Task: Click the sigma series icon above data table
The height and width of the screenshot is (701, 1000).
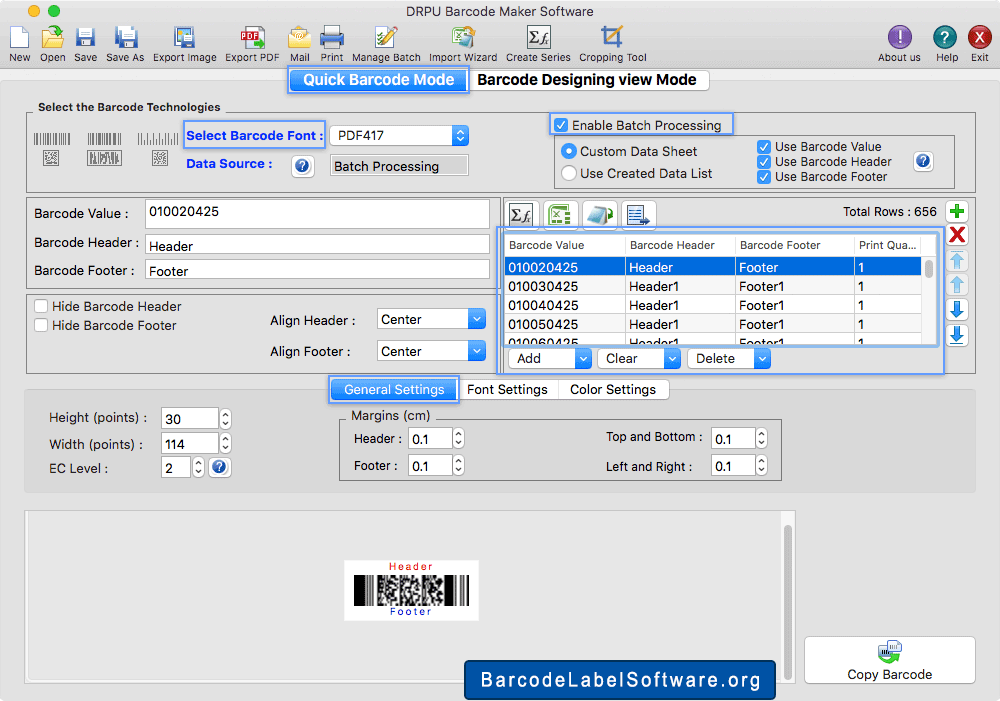Action: coord(521,215)
